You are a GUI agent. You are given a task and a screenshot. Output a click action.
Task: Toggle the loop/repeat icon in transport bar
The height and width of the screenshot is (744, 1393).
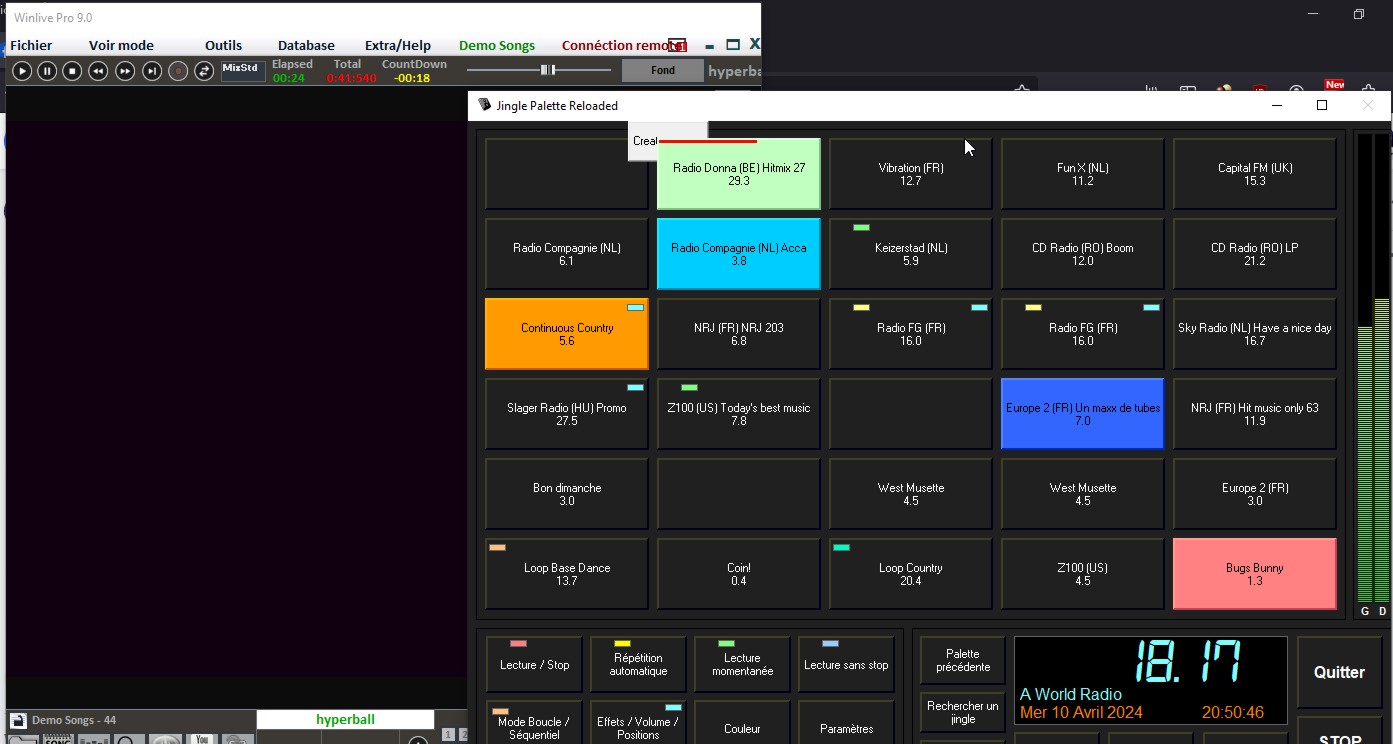click(x=204, y=71)
